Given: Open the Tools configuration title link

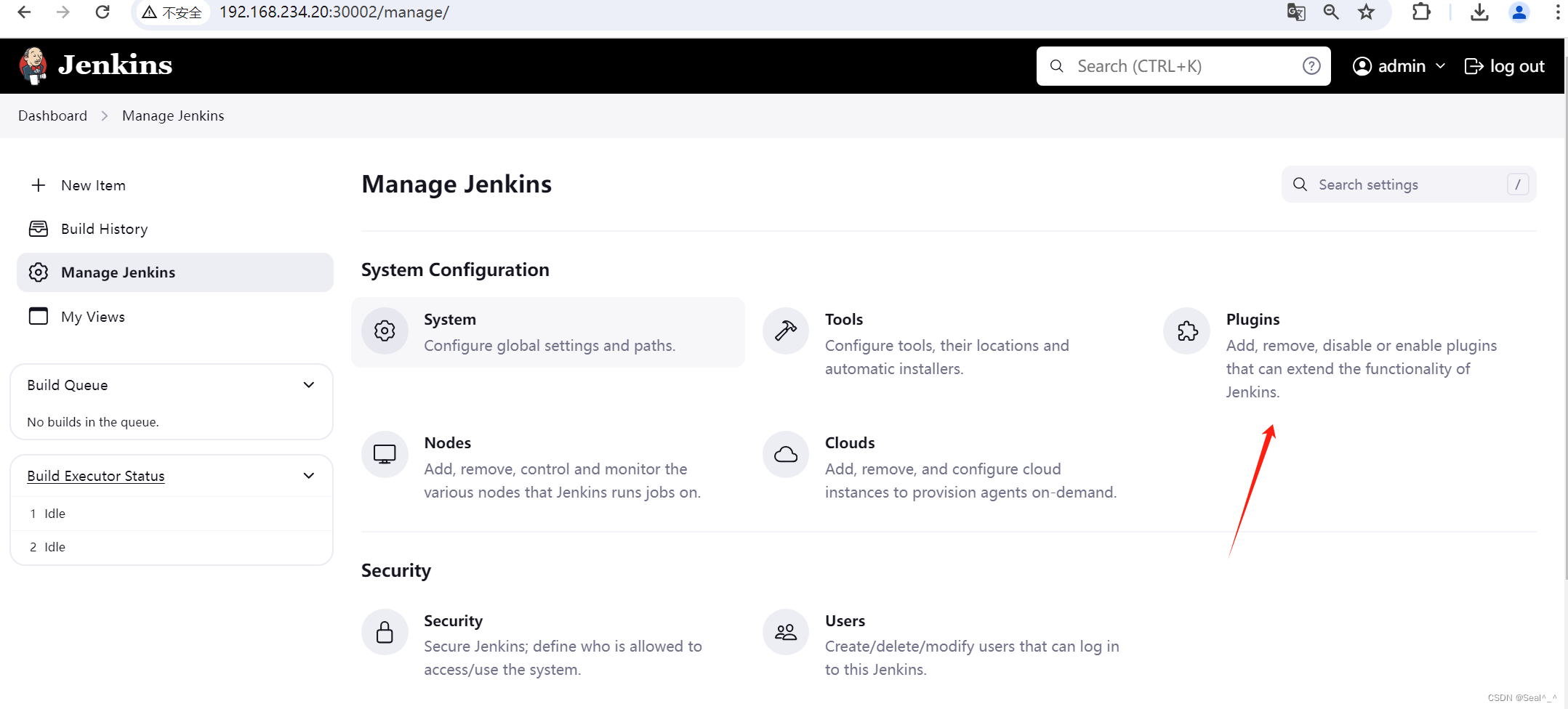Looking at the screenshot, I should 844,319.
